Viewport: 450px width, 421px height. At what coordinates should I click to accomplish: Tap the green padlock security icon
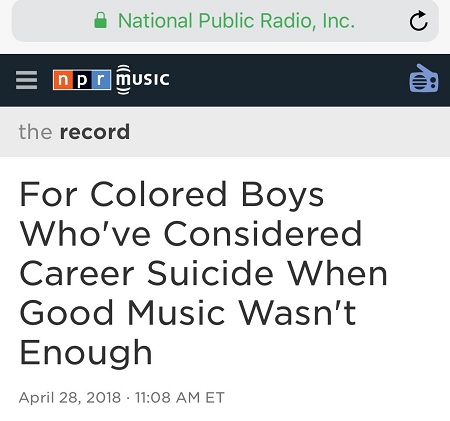pyautogui.click(x=100, y=20)
